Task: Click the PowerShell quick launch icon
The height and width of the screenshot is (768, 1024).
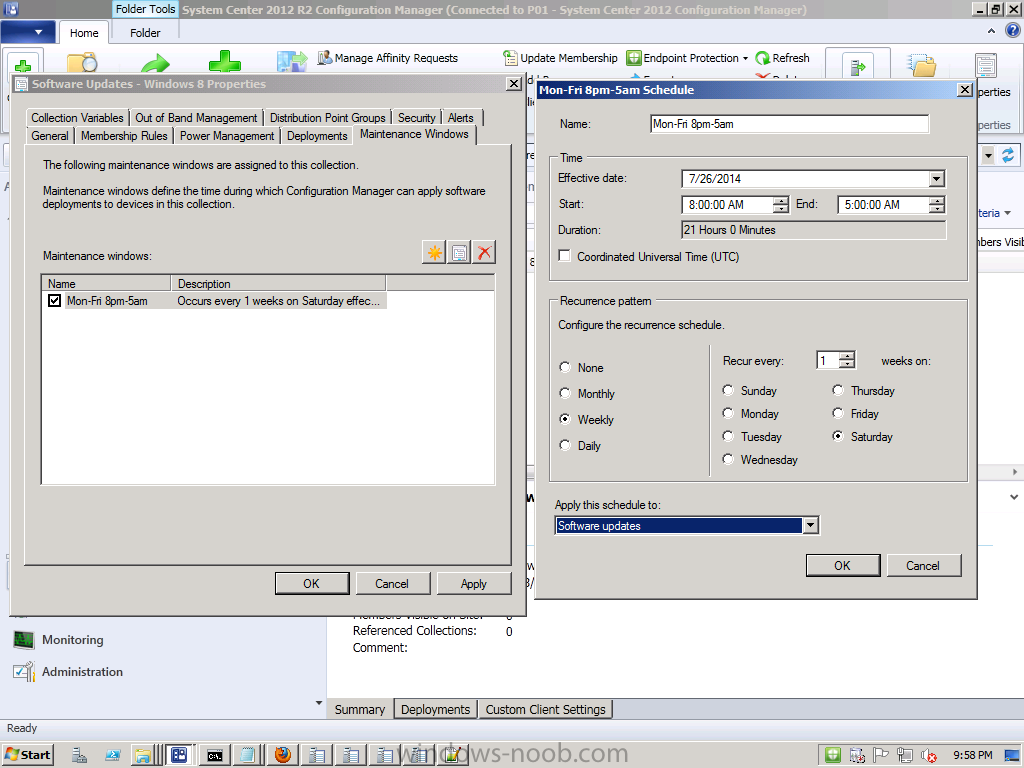Action: 112,756
